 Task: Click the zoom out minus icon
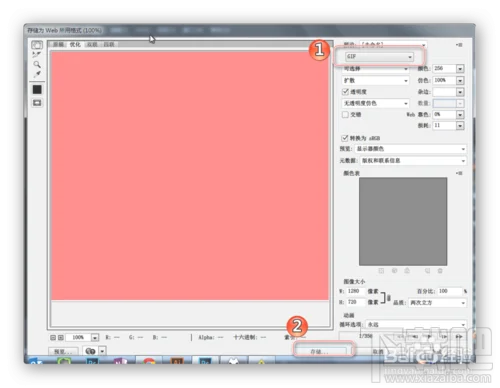pyautogui.click(x=53, y=338)
